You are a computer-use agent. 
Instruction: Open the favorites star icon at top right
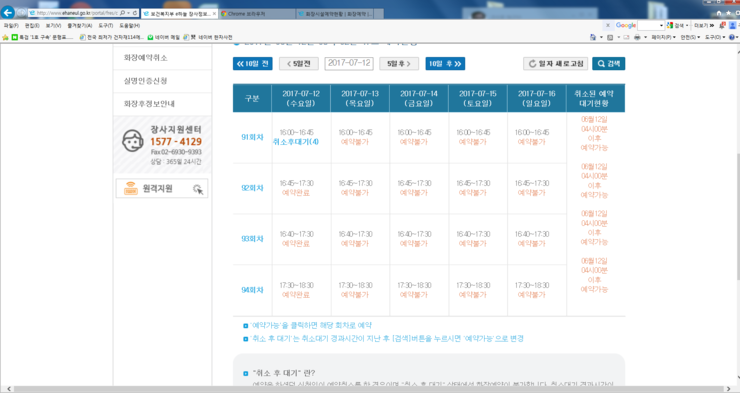point(729,13)
